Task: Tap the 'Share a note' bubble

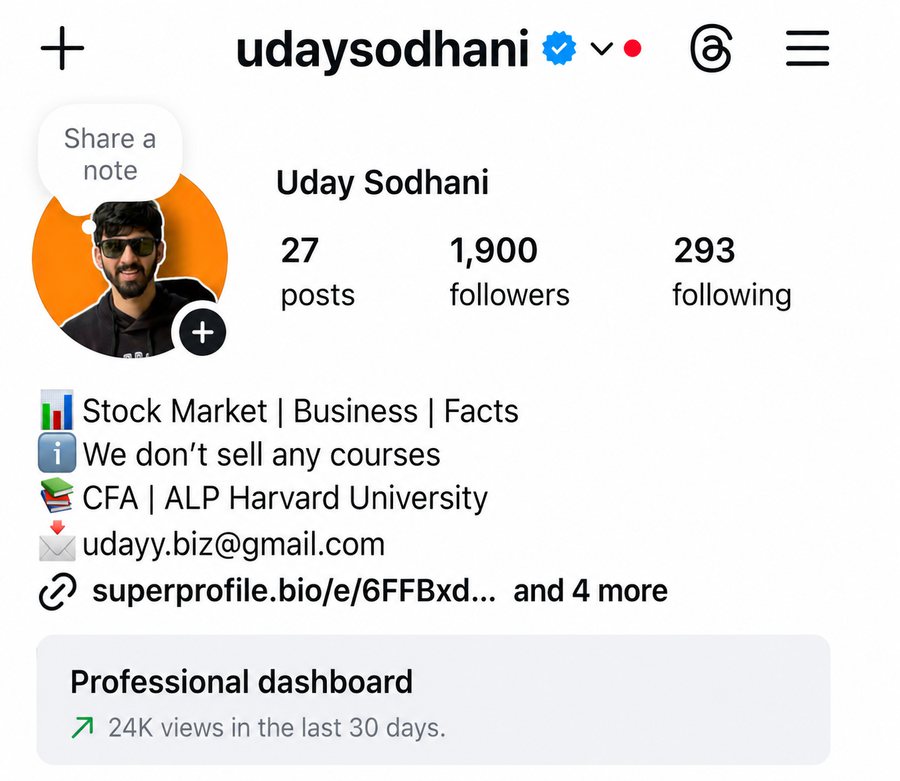Action: [110, 154]
